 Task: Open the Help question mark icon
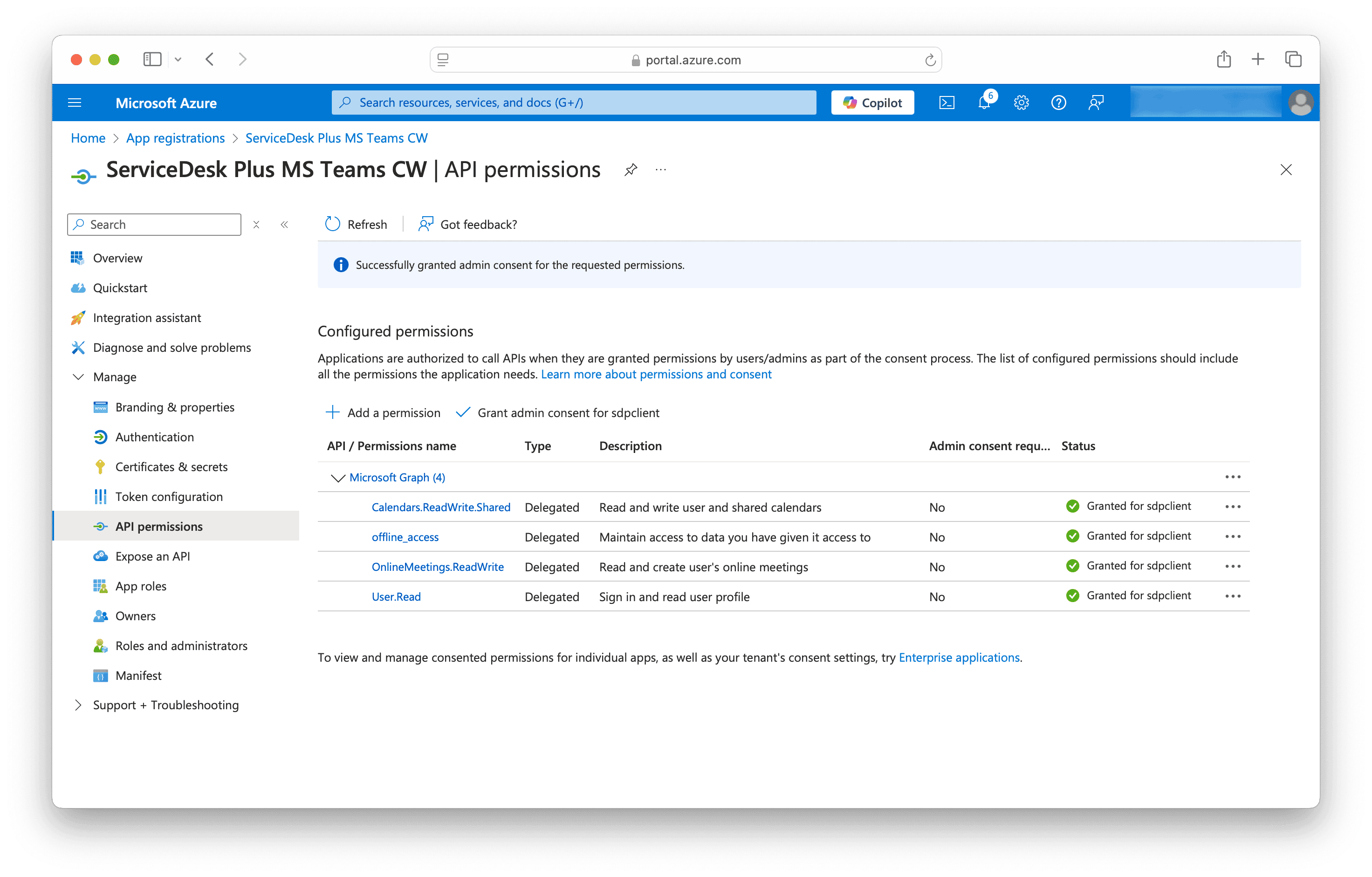(x=1058, y=103)
